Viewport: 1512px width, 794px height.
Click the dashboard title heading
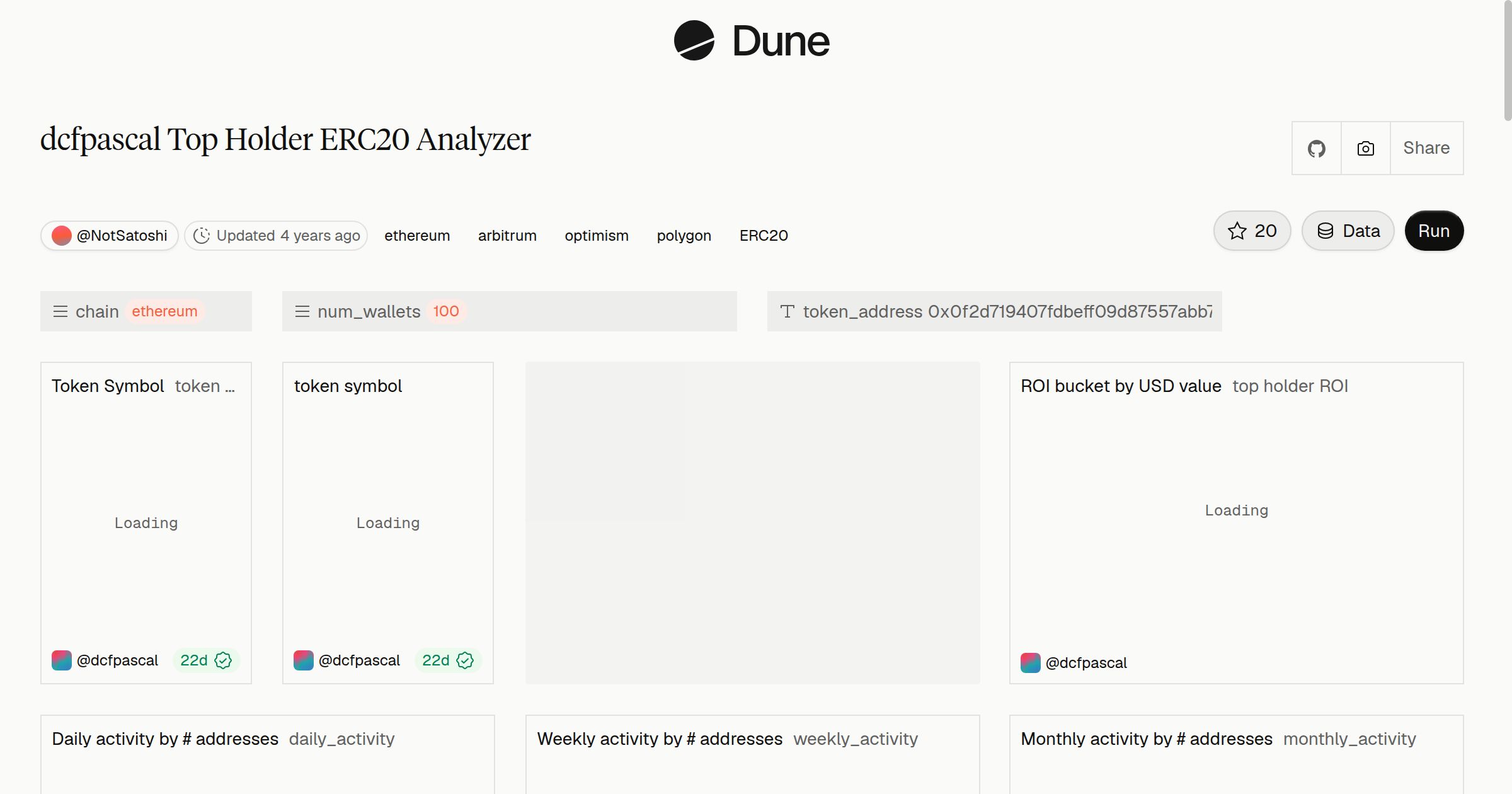(285, 139)
